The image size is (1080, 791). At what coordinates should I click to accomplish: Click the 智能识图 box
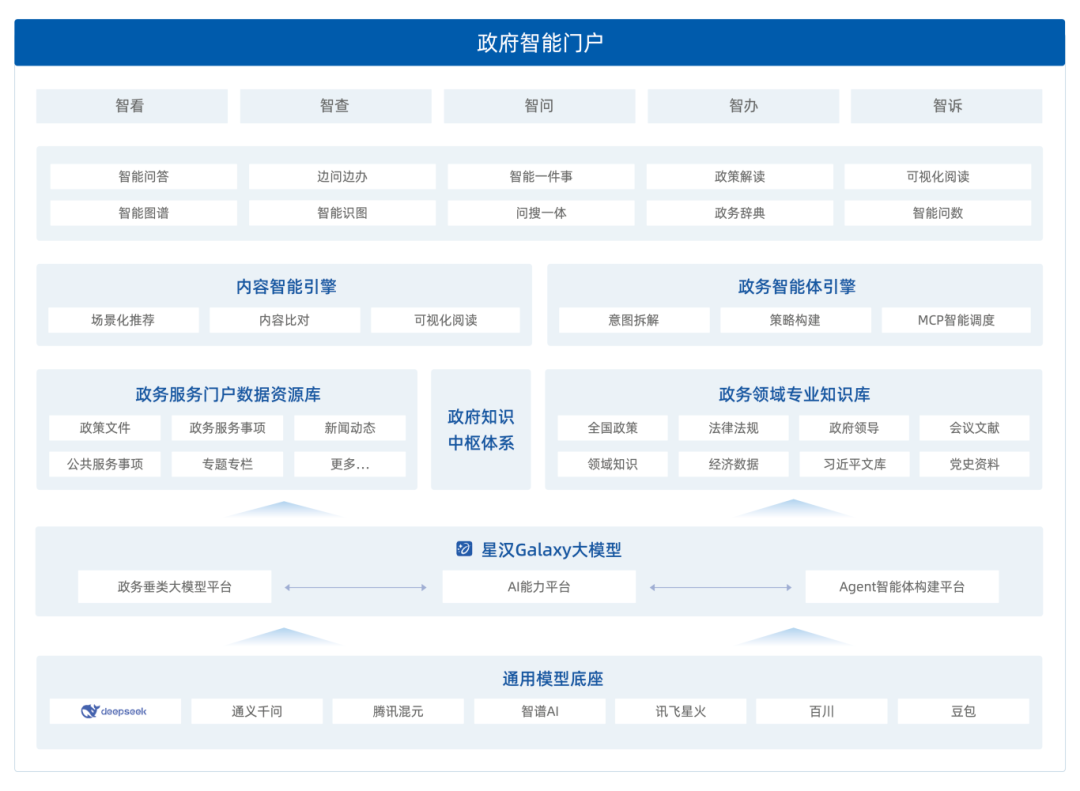point(342,213)
